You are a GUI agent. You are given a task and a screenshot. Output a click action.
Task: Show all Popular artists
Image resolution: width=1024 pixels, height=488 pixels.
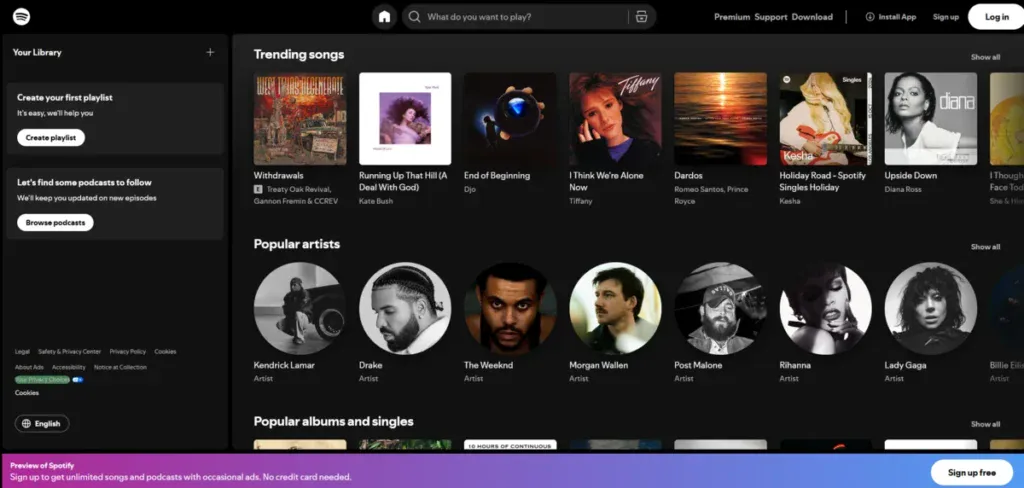pyautogui.click(x=985, y=247)
